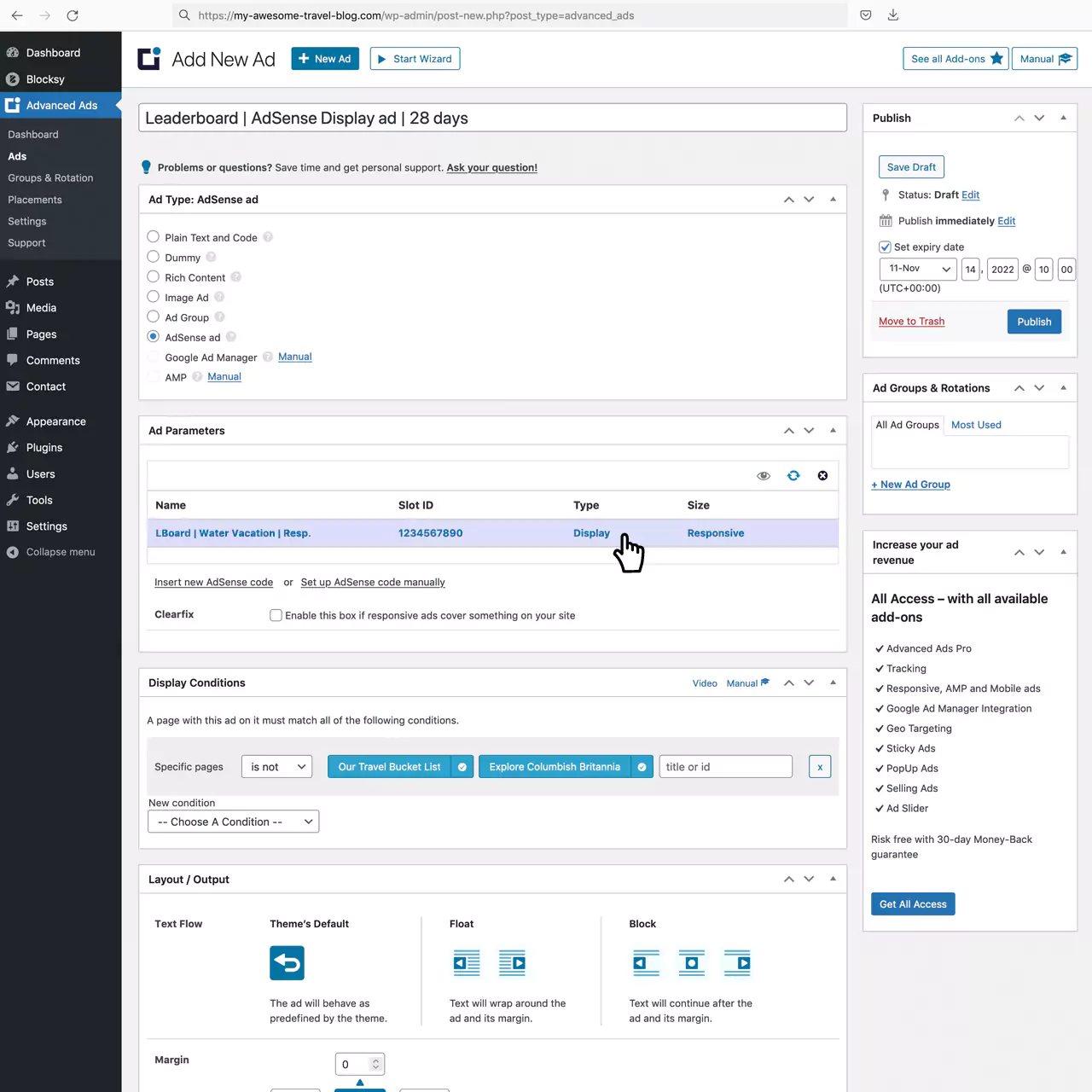Click the Start Wizard button
This screenshot has height=1092, width=1092.
click(415, 59)
